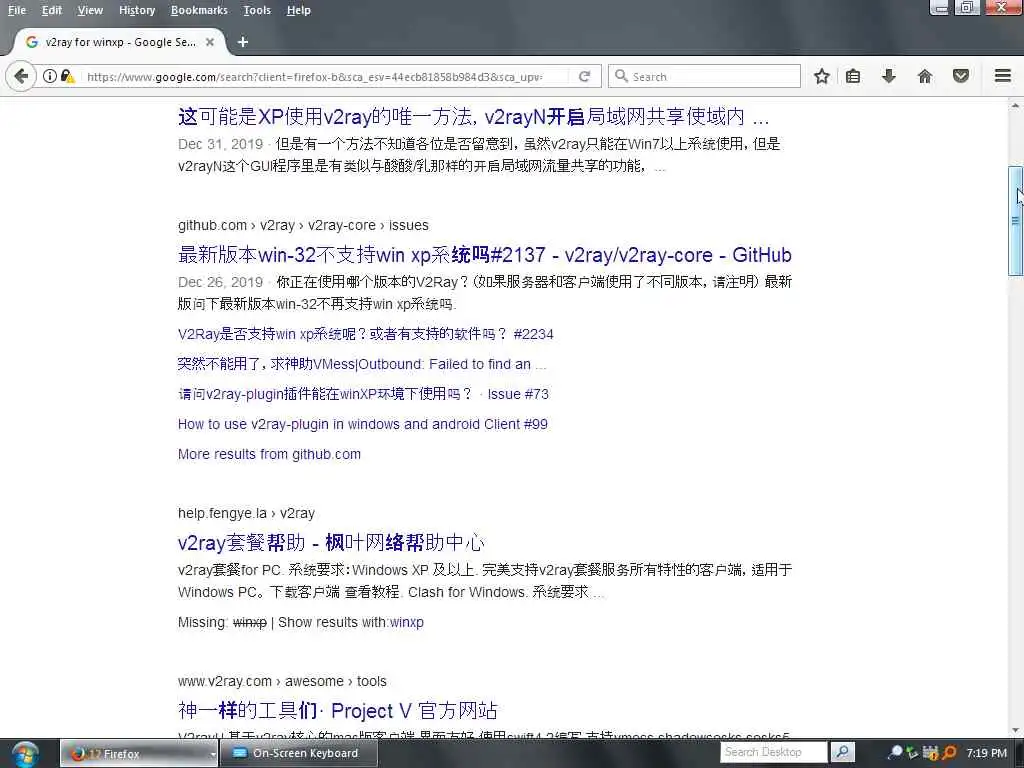Switch to On-Screen Keyboard taskbar button
The width and height of the screenshot is (1024, 768).
(x=297, y=754)
